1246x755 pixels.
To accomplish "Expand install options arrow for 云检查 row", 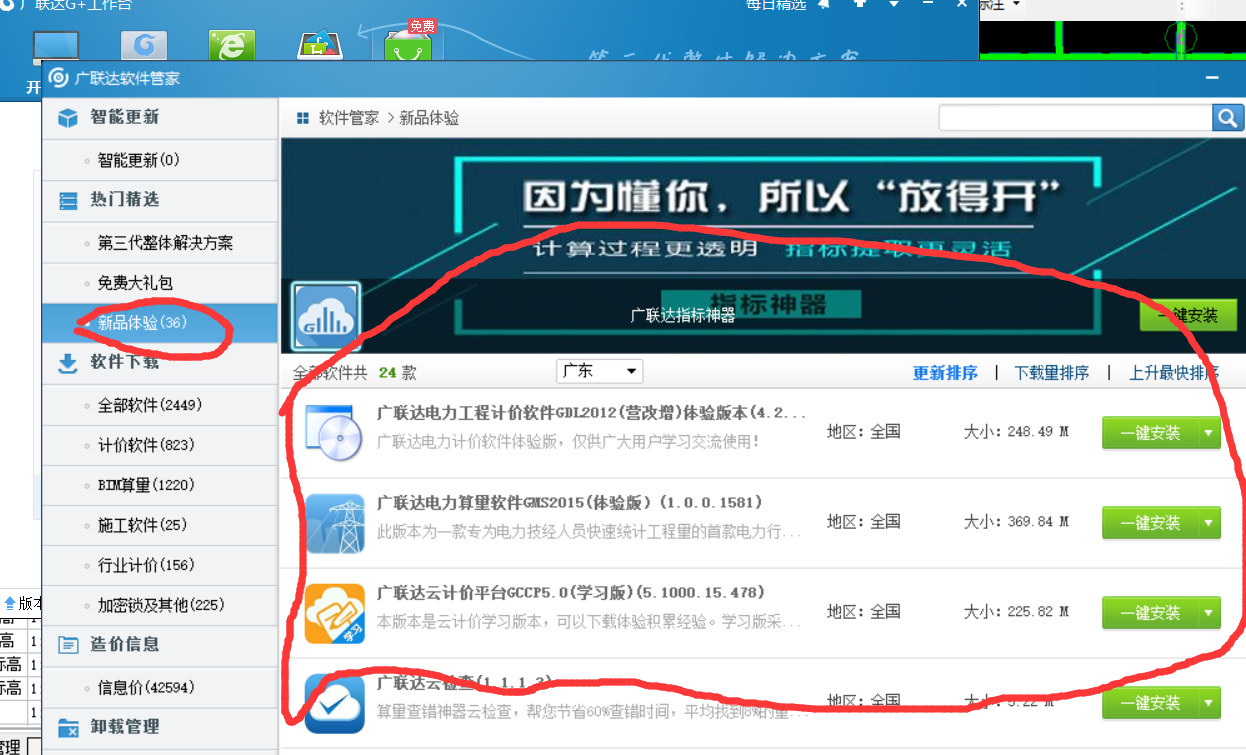I will [1209, 703].
